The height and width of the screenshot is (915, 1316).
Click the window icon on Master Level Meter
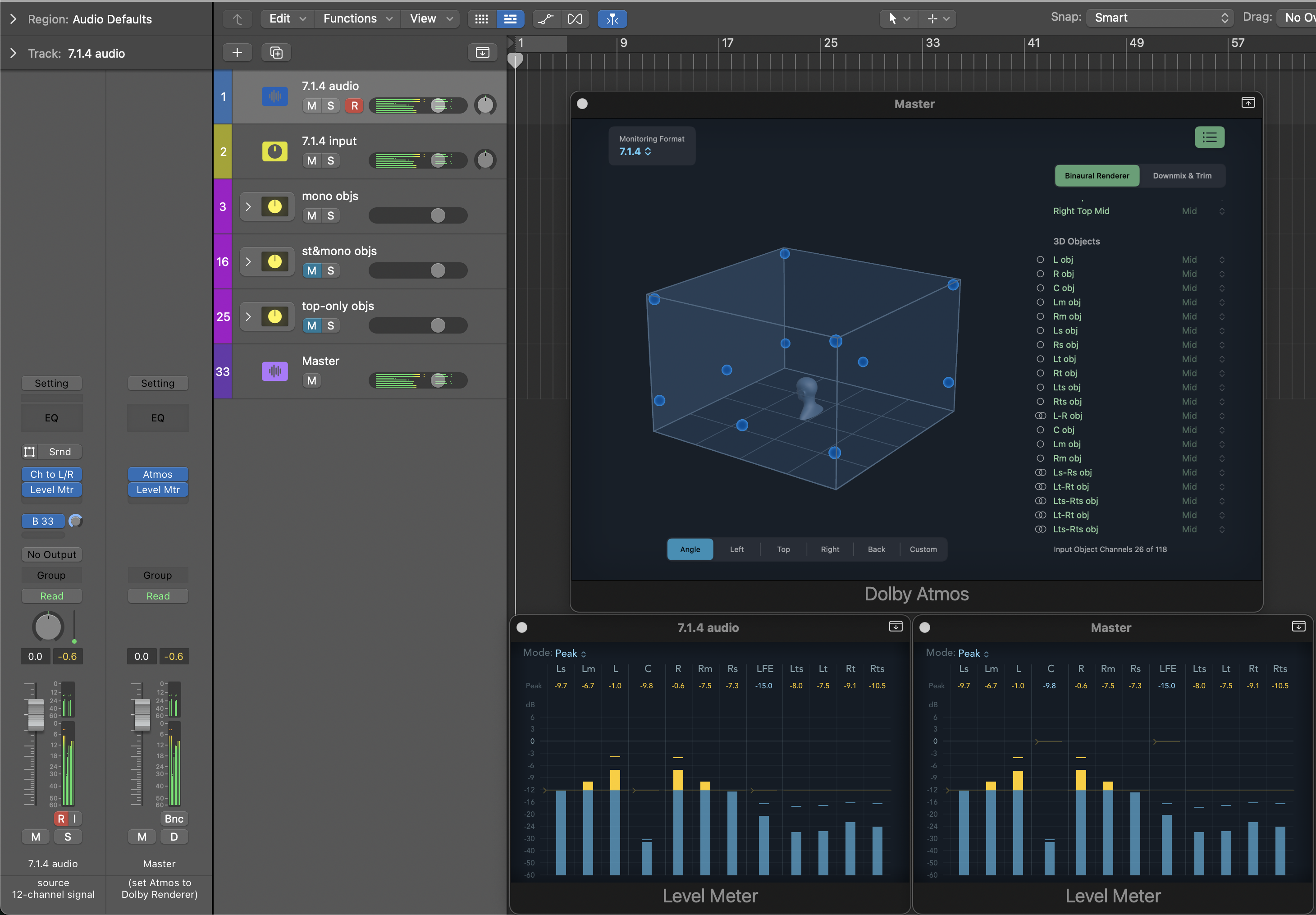click(1298, 626)
